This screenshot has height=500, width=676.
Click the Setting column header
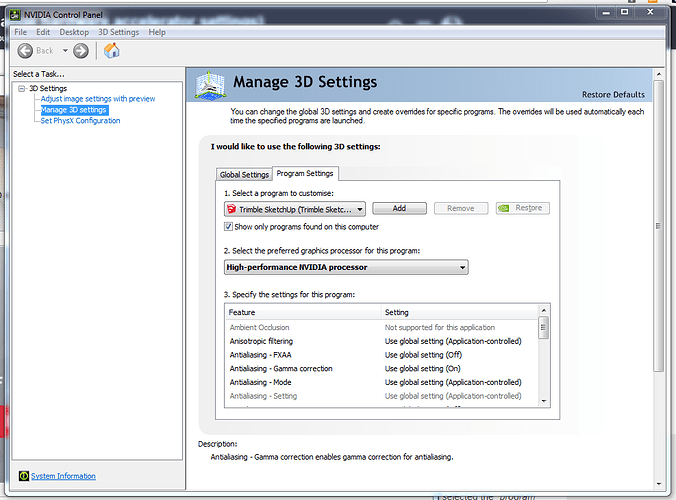tap(460, 312)
